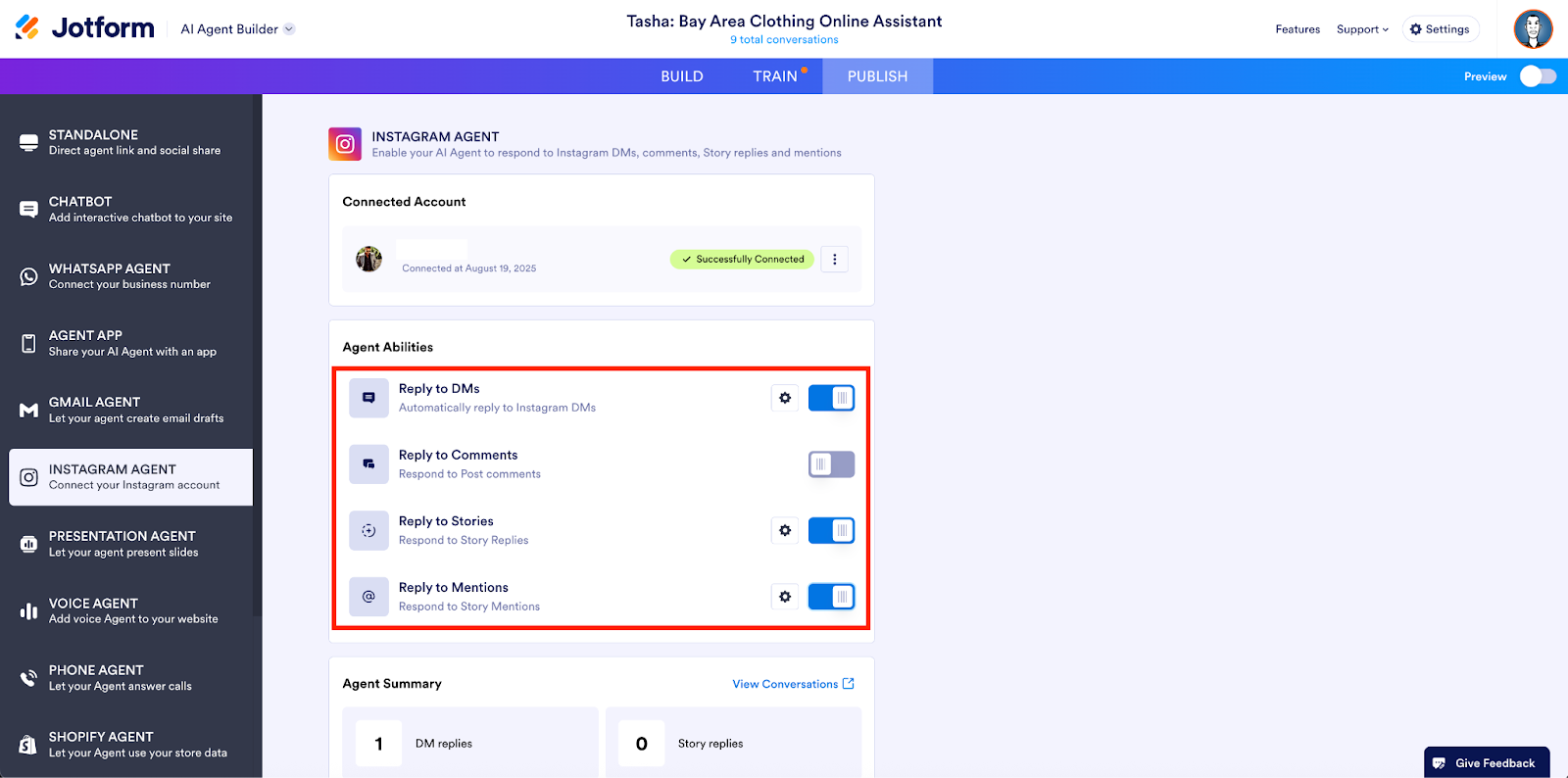Click the connected account profile picture
The width and height of the screenshot is (1568, 778).
(x=368, y=259)
